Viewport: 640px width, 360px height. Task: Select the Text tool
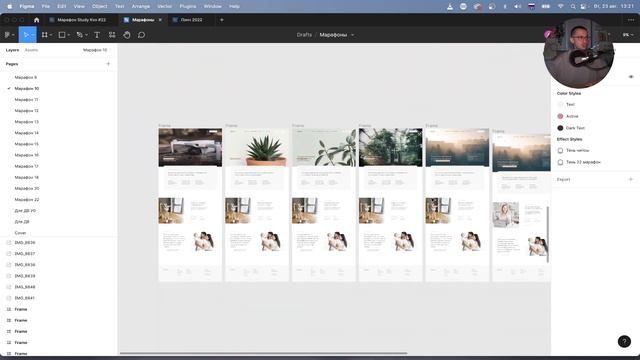pyautogui.click(x=97, y=35)
